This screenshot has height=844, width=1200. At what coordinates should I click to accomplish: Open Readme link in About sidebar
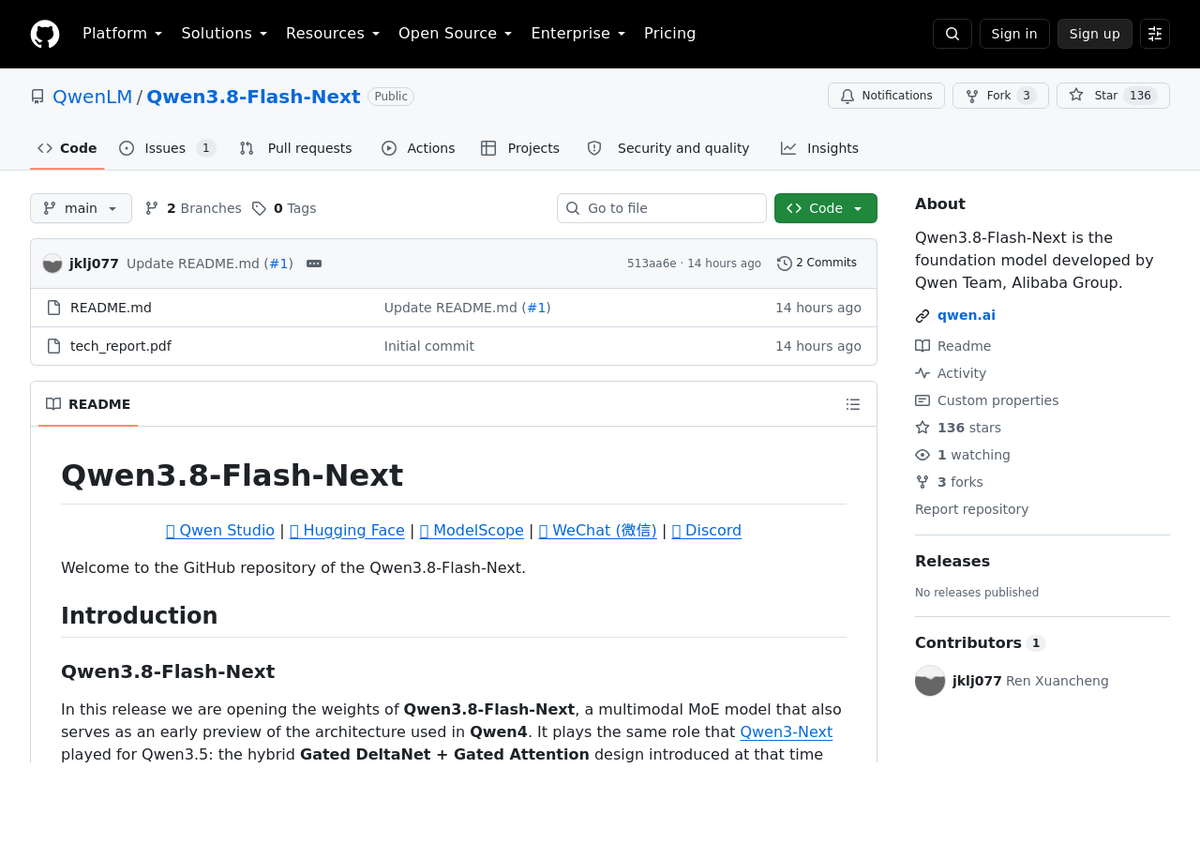tap(953, 346)
